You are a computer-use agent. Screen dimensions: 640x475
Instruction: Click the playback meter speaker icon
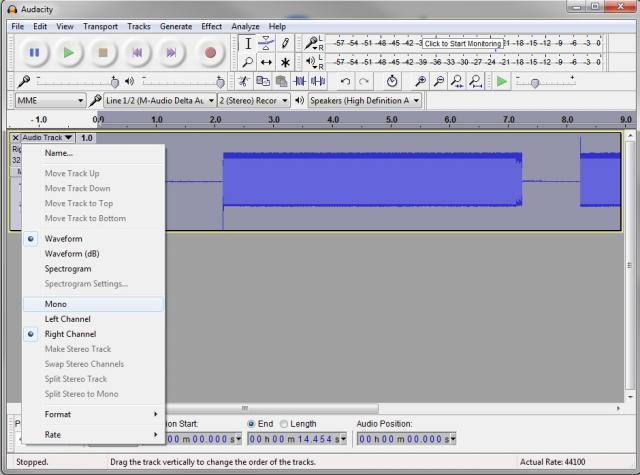(x=311, y=62)
